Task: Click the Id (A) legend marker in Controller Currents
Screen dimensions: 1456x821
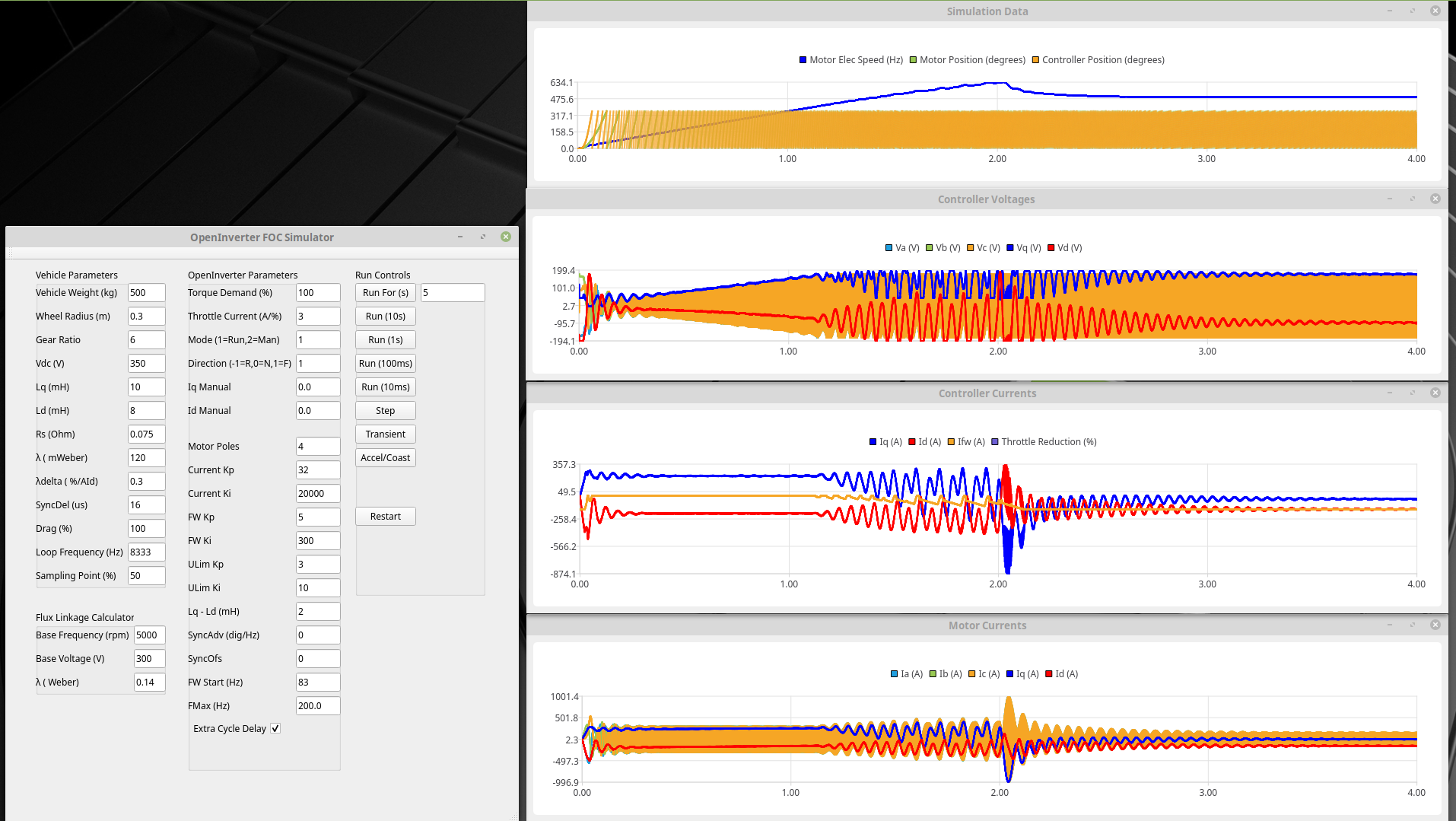Action: point(912,442)
